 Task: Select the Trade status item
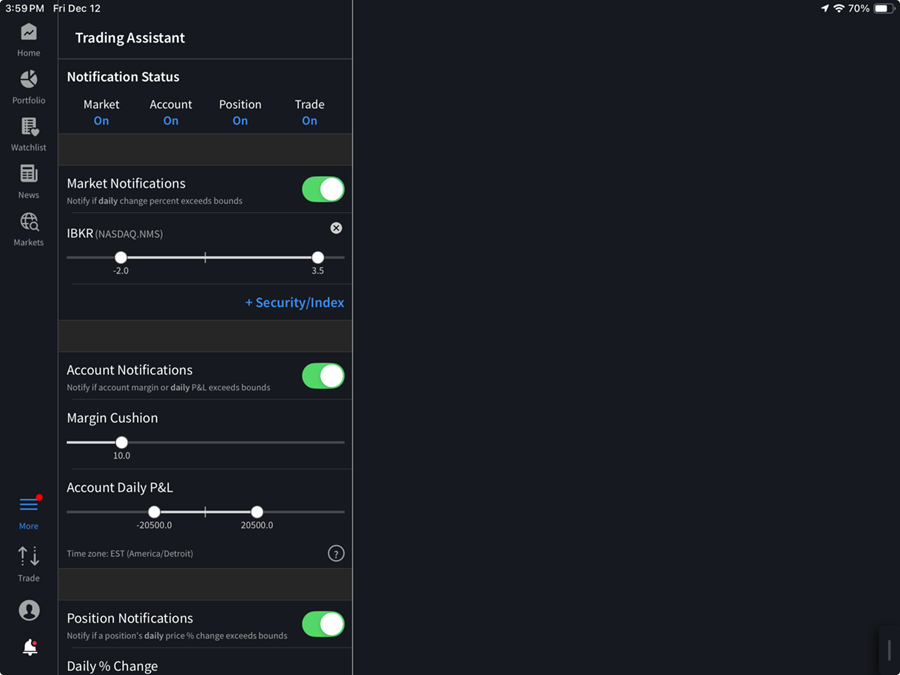point(309,112)
